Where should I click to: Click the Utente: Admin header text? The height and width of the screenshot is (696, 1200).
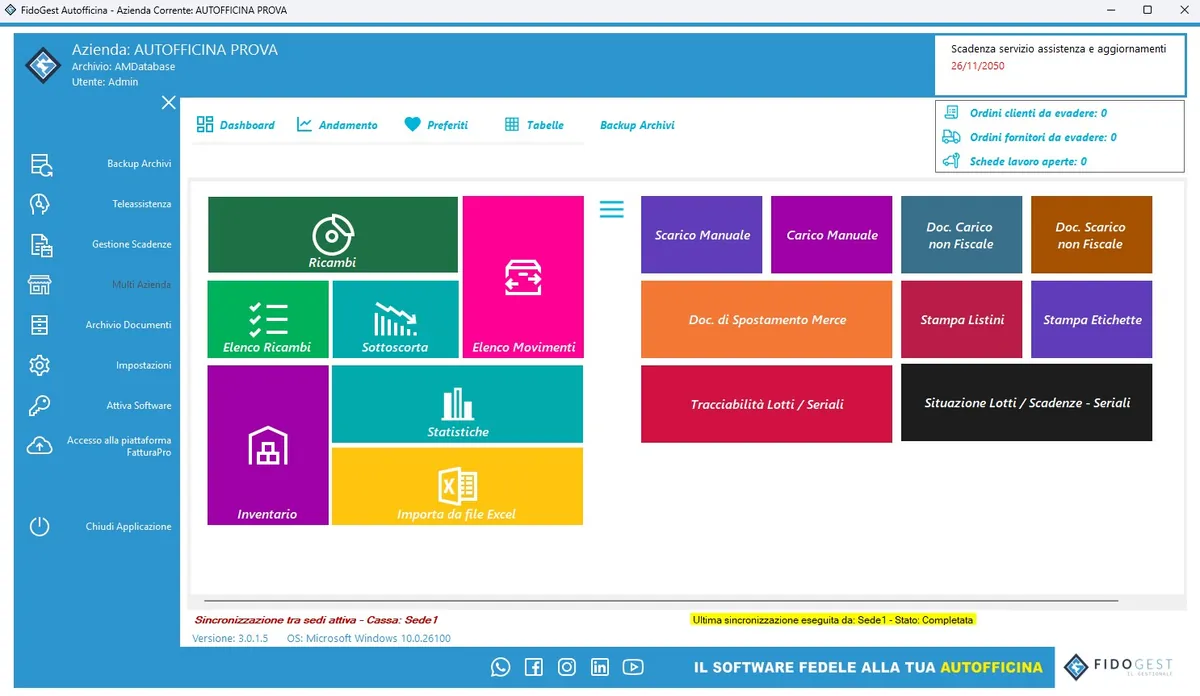tap(105, 82)
